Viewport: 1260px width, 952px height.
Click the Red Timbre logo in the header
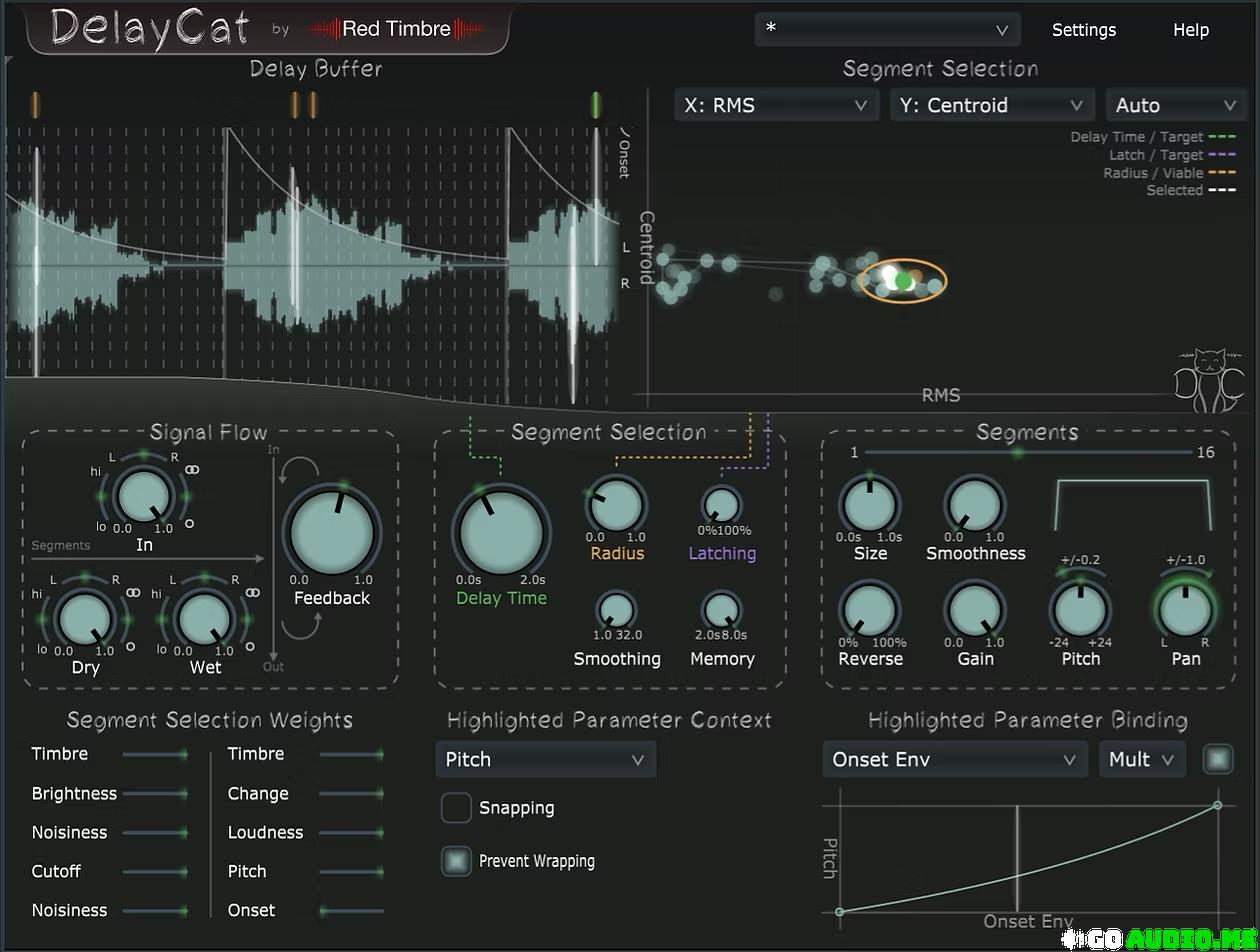tap(396, 29)
